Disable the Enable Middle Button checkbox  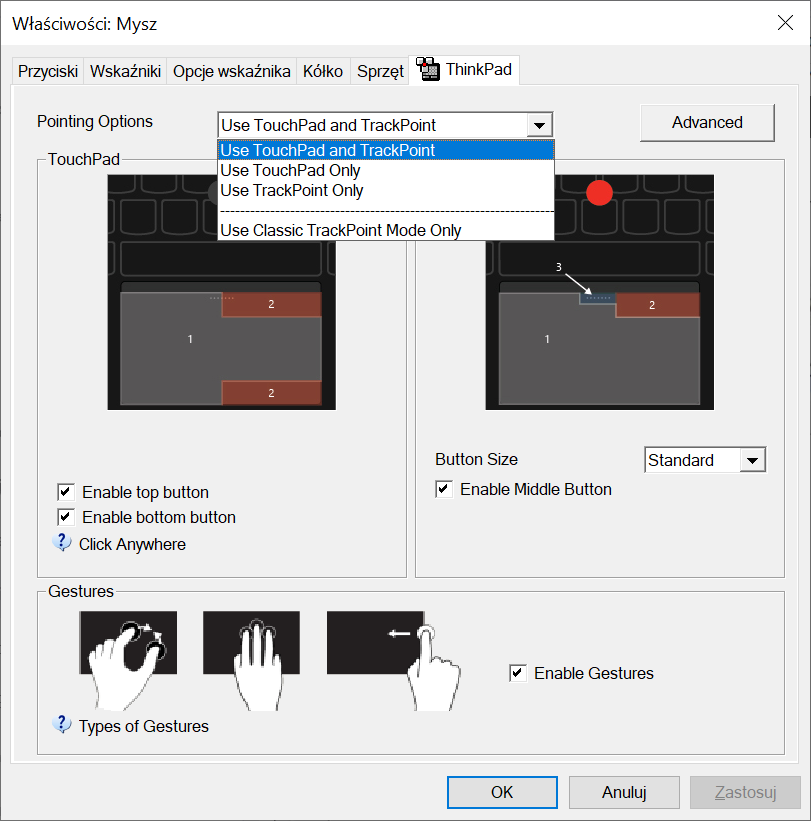pyautogui.click(x=443, y=489)
